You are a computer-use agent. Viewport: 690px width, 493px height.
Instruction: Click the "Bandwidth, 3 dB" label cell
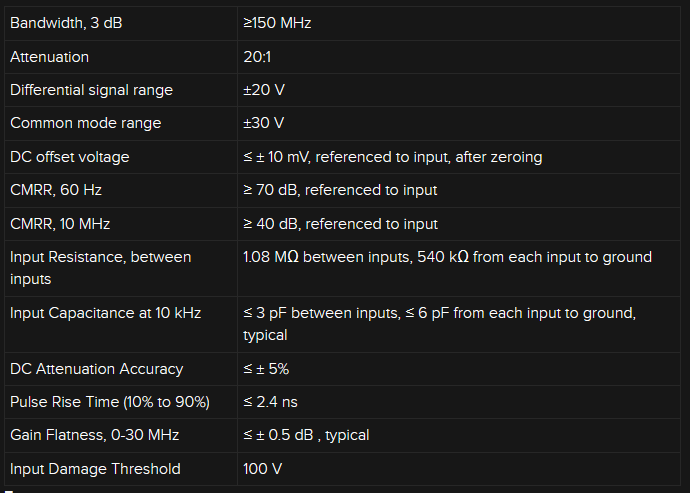click(64, 23)
